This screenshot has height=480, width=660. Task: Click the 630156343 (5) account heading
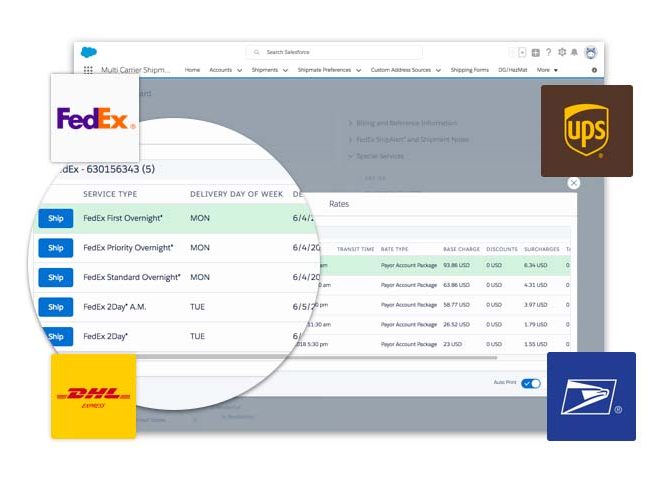click(120, 169)
